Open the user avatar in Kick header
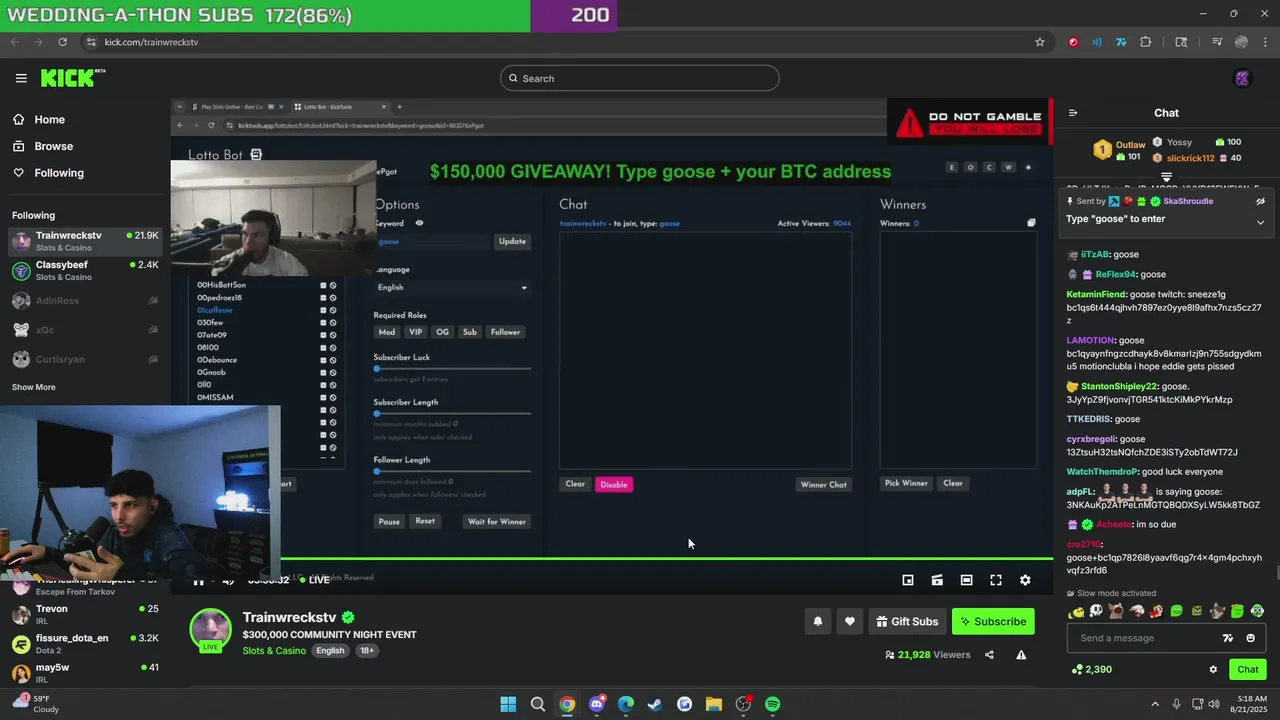The image size is (1280, 720). [1242, 78]
